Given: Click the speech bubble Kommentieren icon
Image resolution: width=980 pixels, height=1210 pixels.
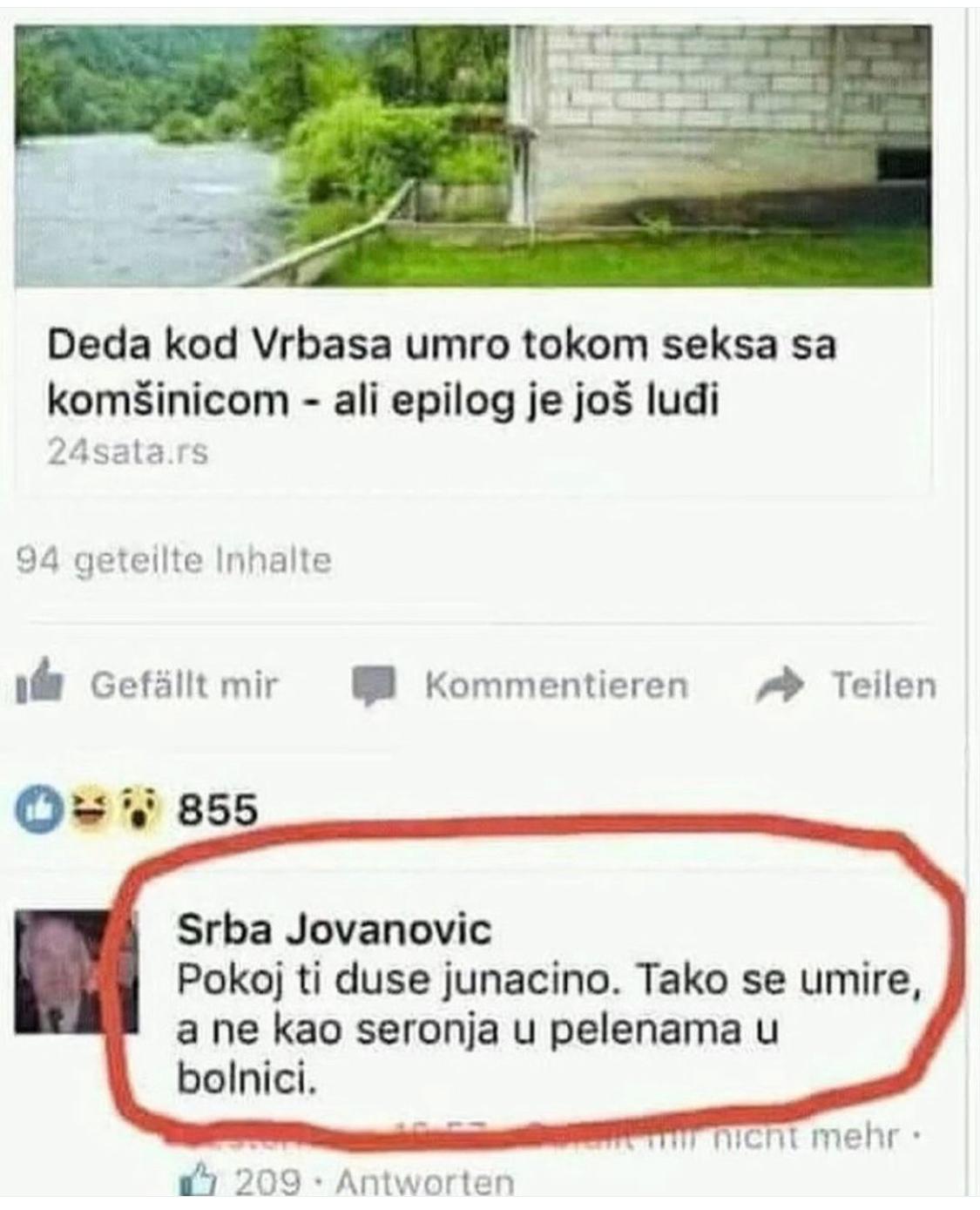Looking at the screenshot, I should pyautogui.click(x=376, y=686).
